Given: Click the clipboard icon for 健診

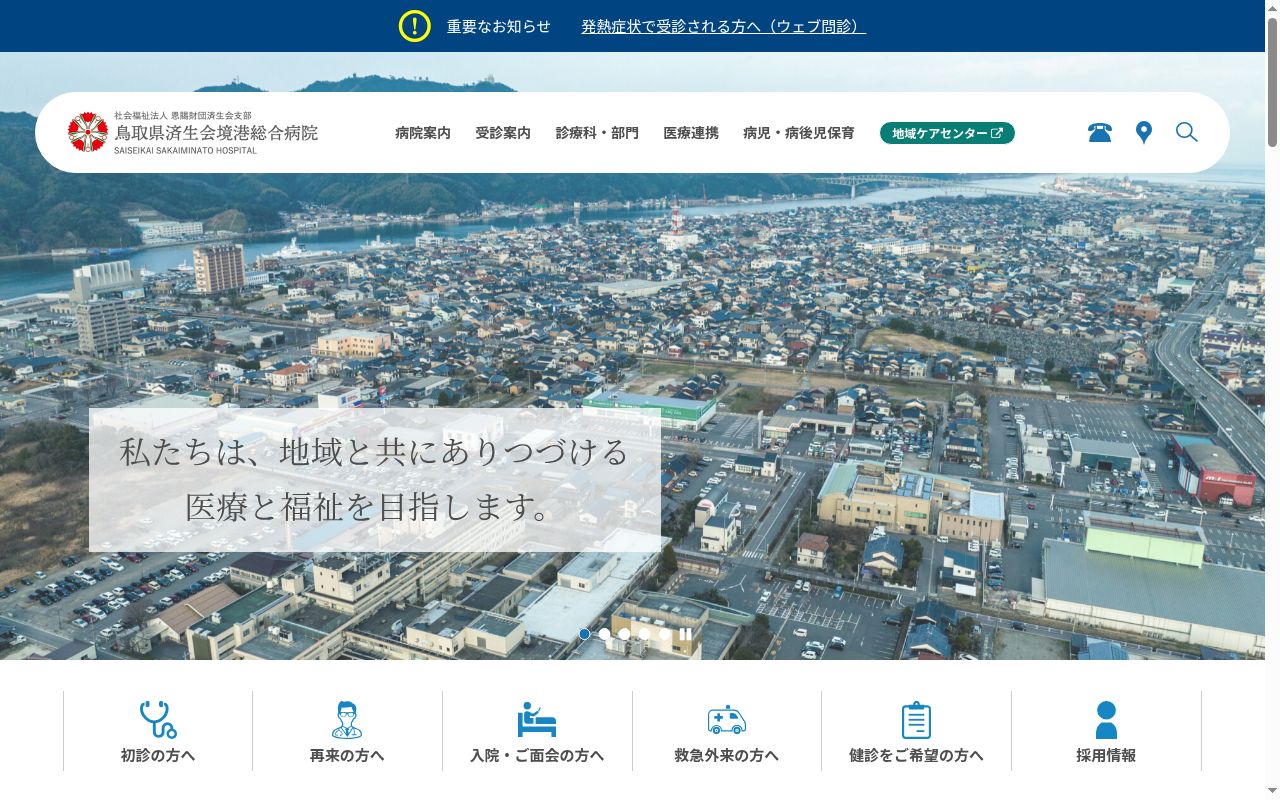Looking at the screenshot, I should [916, 720].
